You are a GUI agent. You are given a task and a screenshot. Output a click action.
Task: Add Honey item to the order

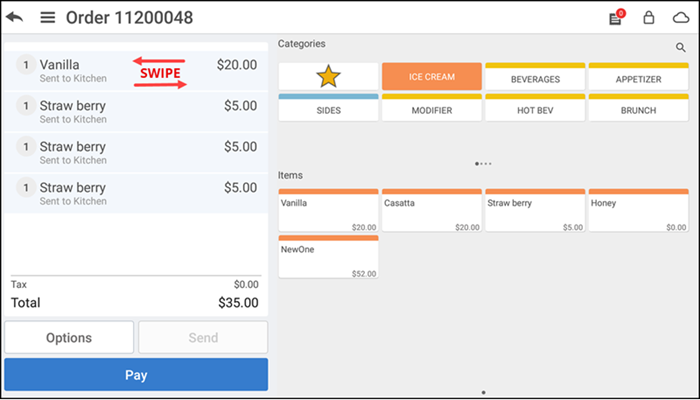(638, 211)
